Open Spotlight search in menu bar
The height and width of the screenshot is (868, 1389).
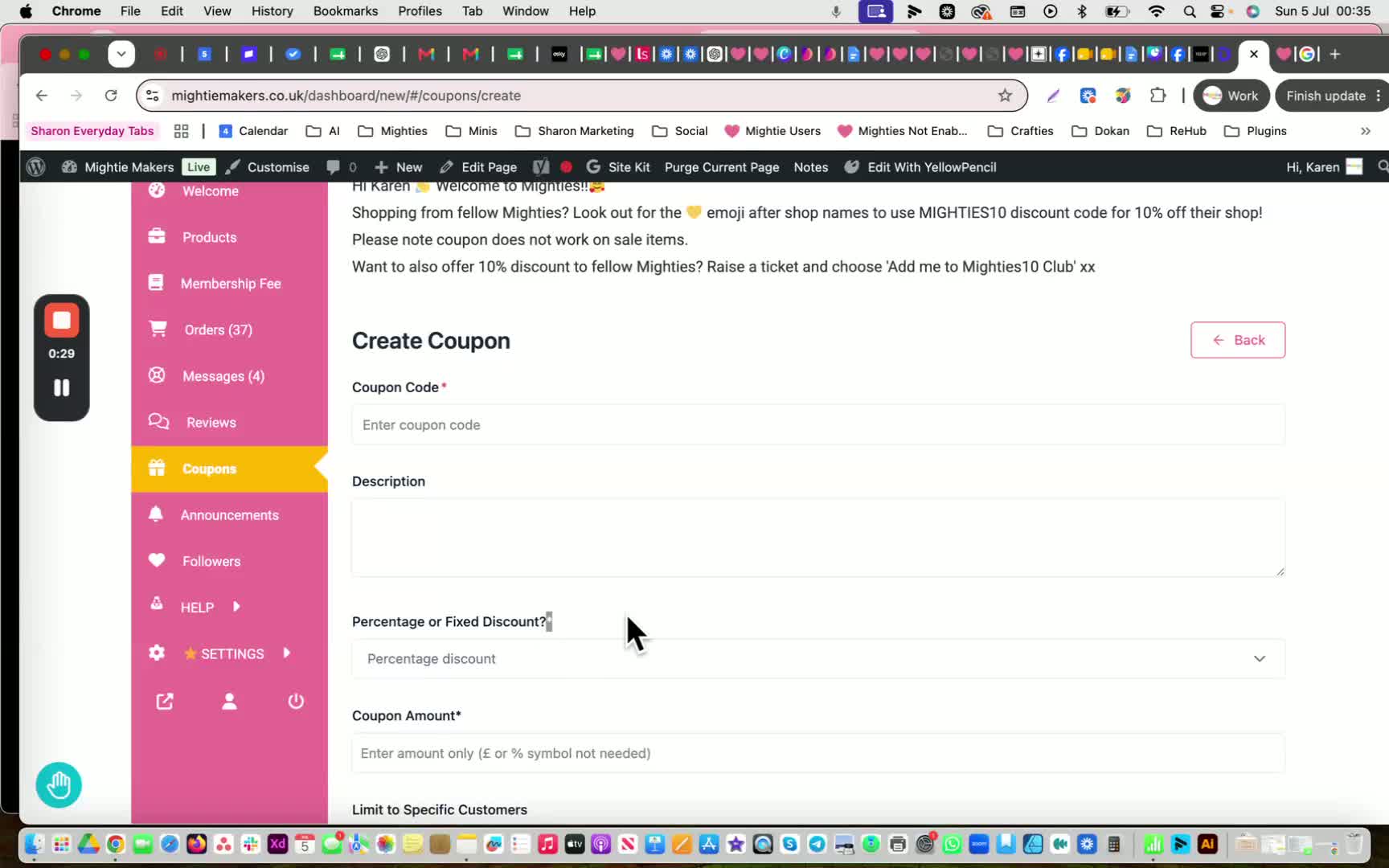1190,11
